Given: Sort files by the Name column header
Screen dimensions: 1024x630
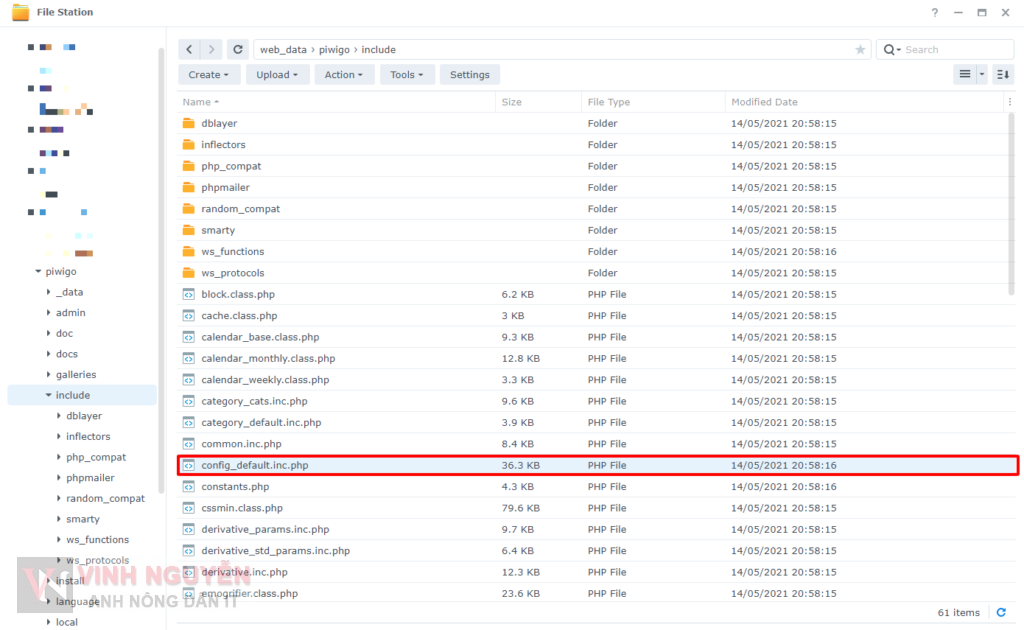Looking at the screenshot, I should pyautogui.click(x=197, y=102).
